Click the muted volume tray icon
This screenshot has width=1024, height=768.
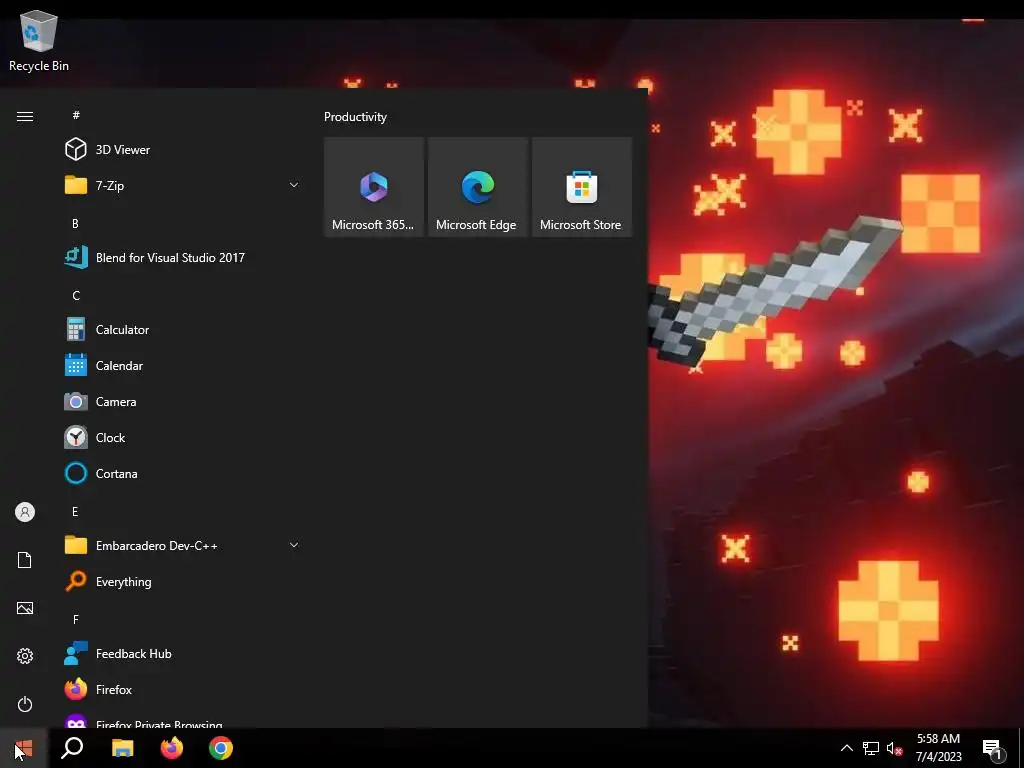tap(894, 748)
